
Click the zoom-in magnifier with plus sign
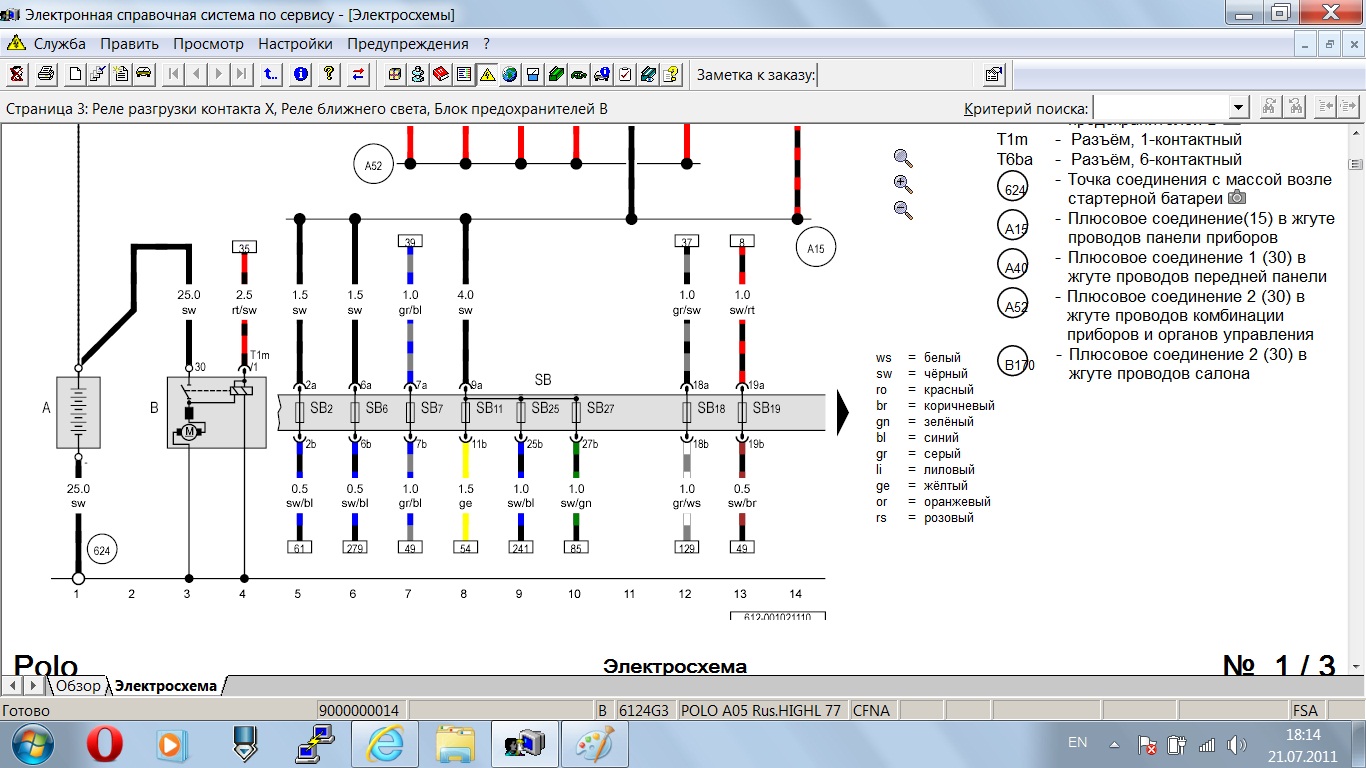point(903,184)
